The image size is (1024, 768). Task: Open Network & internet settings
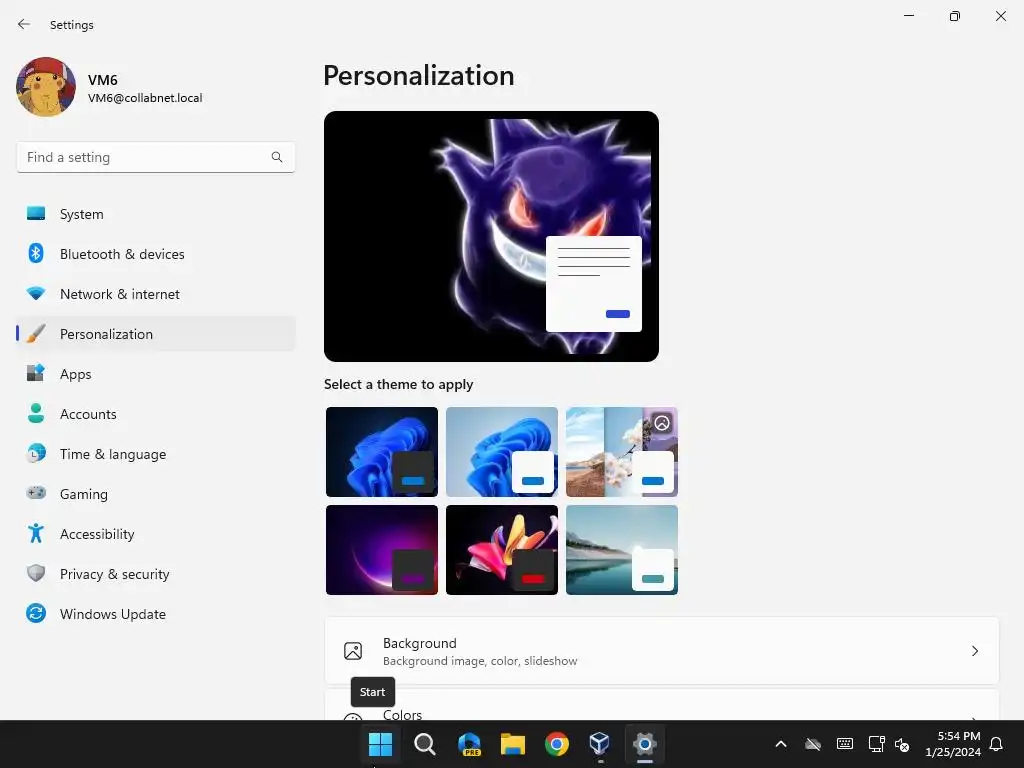point(155,294)
